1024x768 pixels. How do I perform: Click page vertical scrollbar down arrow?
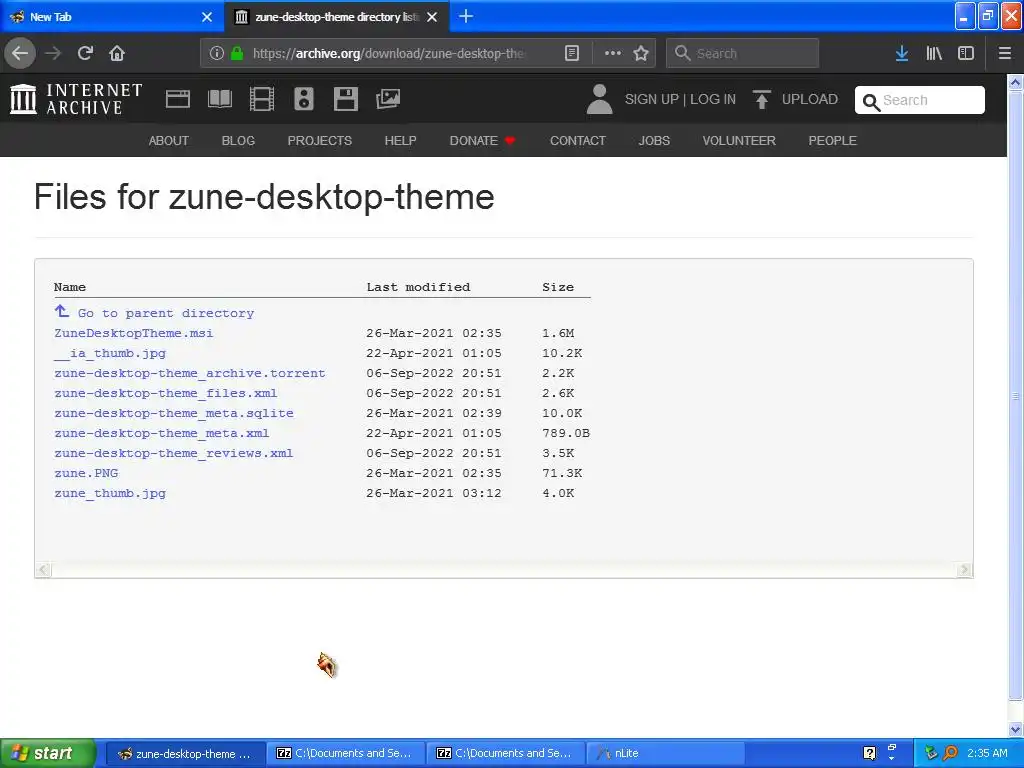(x=1015, y=729)
